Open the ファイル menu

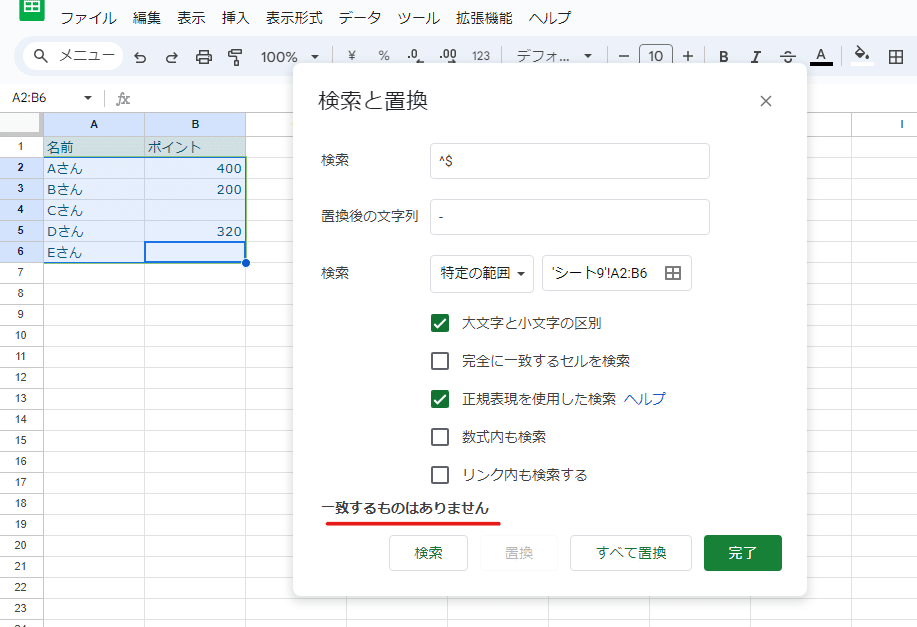click(88, 18)
